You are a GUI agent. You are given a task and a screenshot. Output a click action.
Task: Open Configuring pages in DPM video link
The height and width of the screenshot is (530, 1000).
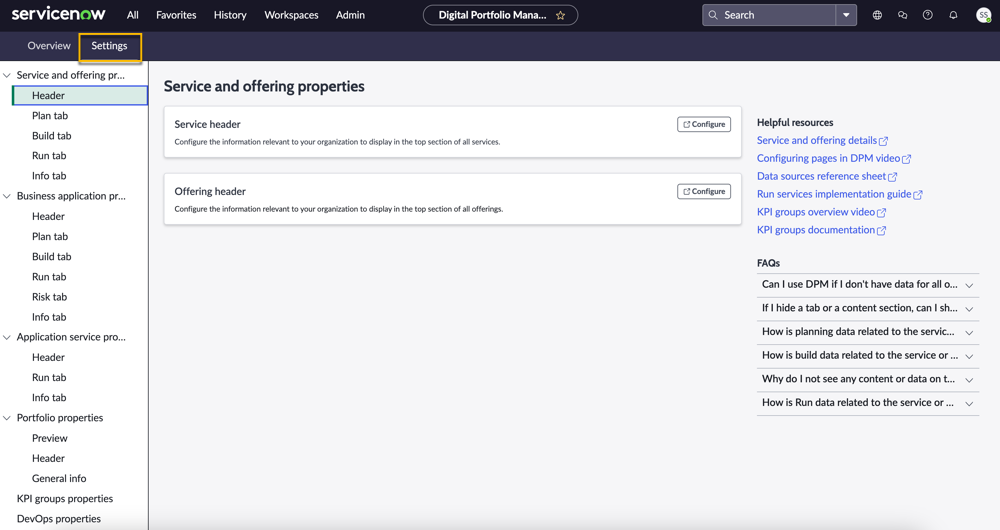click(x=834, y=158)
